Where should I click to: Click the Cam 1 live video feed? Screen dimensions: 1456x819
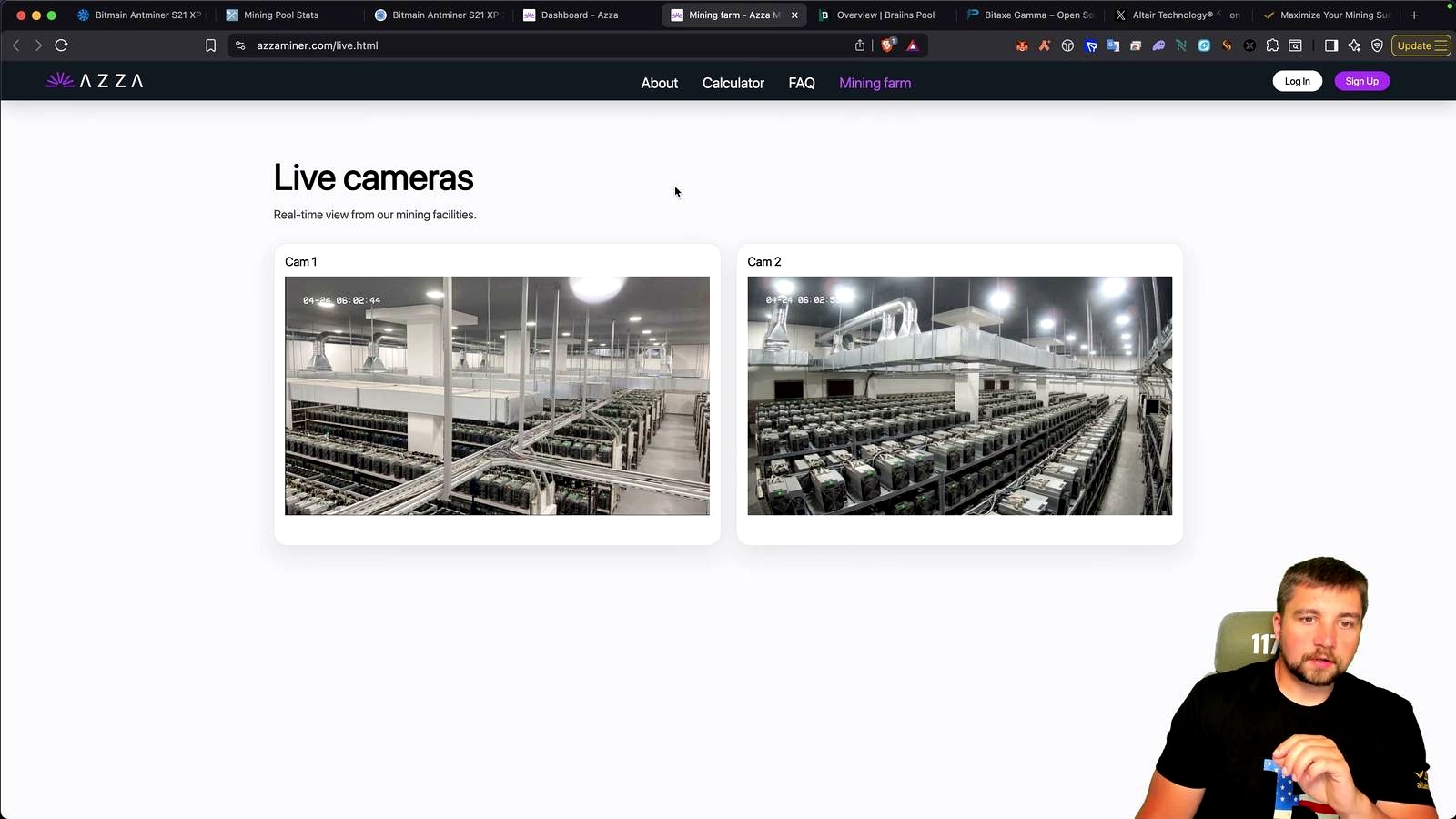coord(497,396)
